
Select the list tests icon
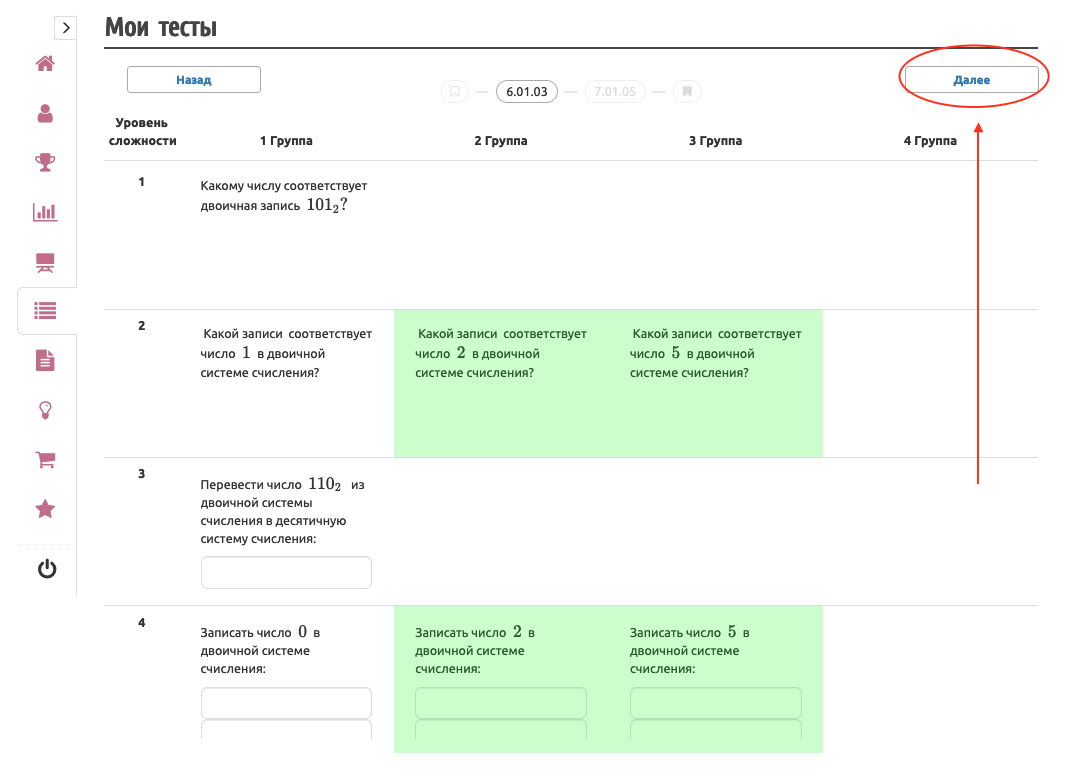[x=45, y=311]
